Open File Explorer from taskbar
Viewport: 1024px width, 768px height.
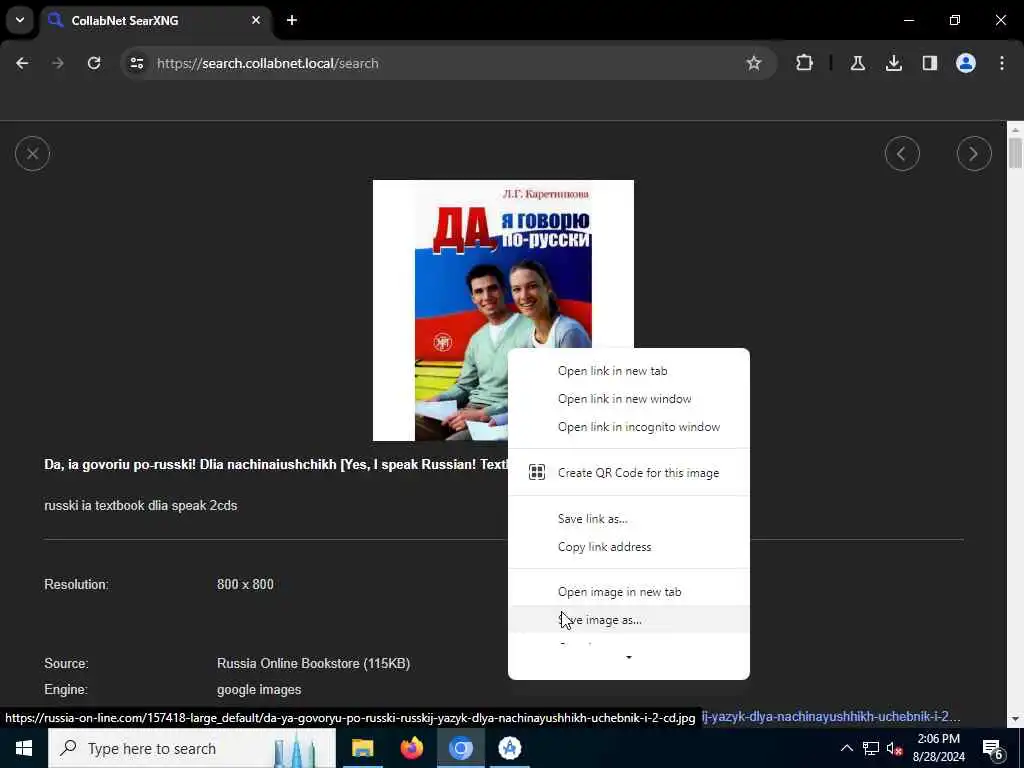tap(362, 748)
